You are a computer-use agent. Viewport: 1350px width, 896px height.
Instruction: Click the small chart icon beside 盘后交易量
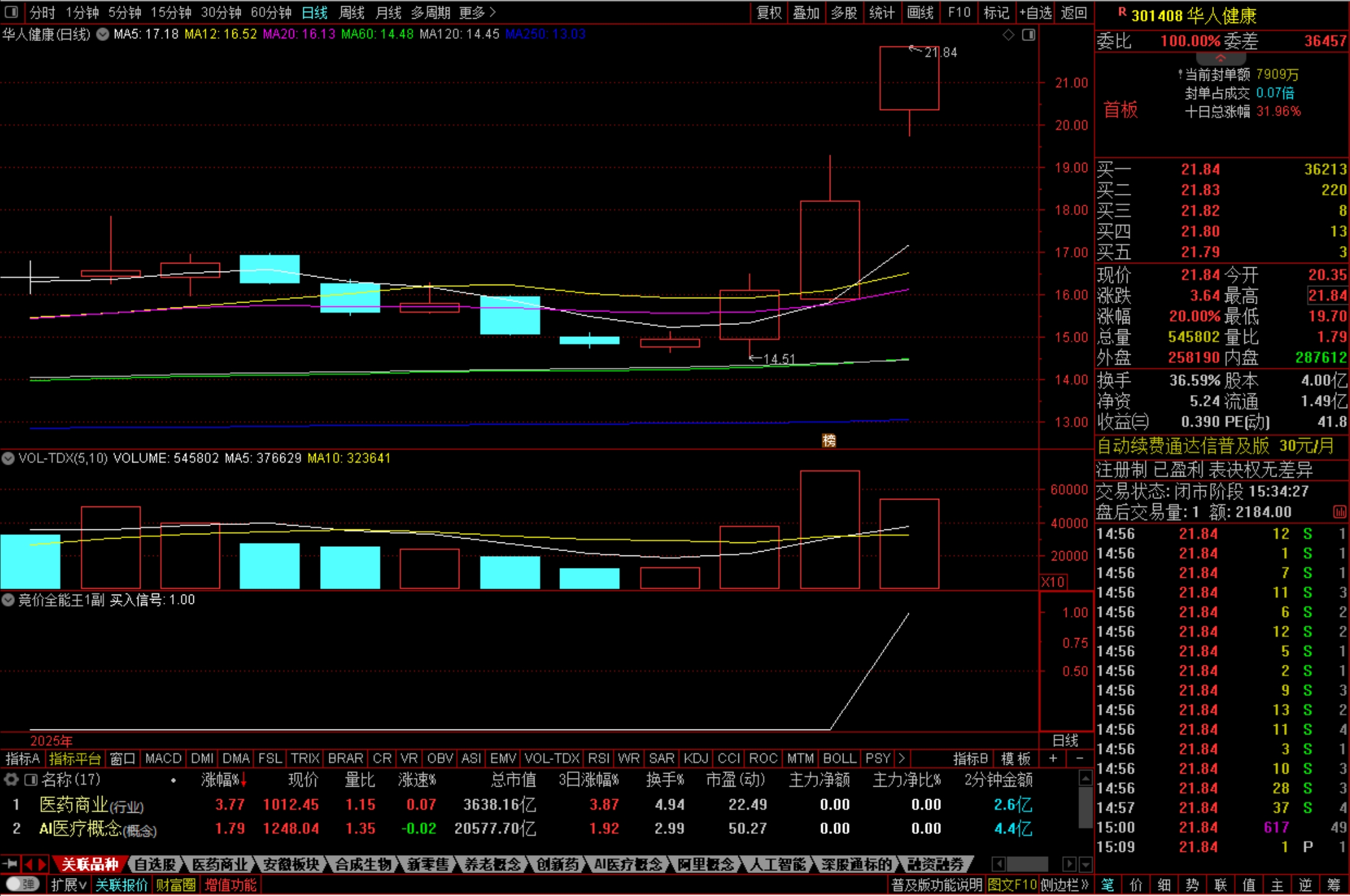[1339, 512]
